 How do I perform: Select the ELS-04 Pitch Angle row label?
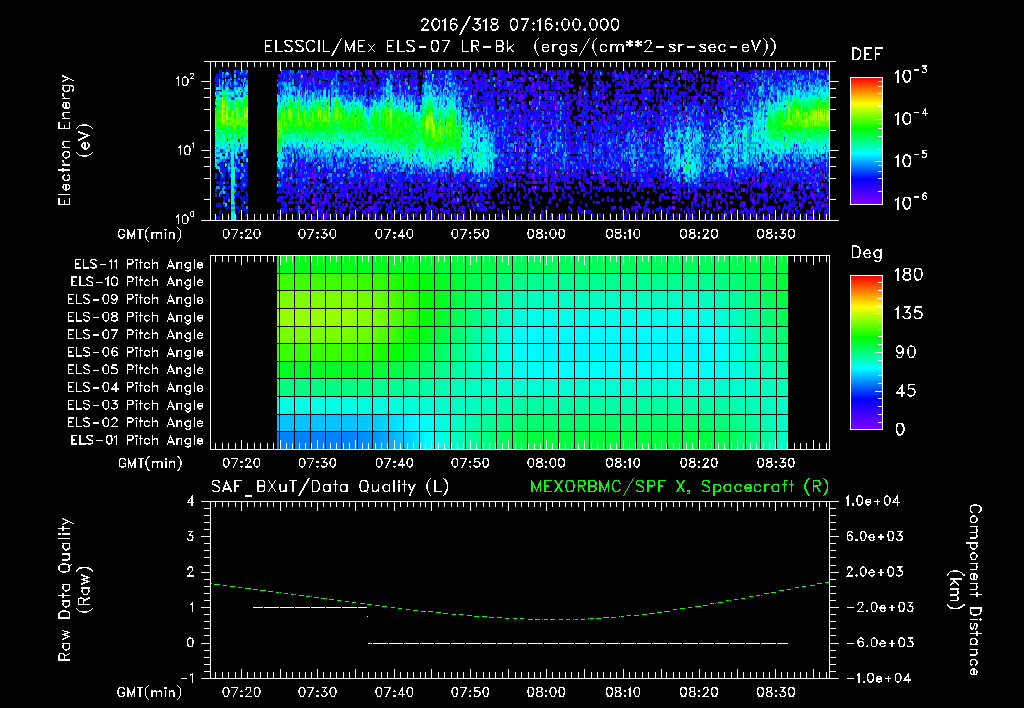[136, 387]
